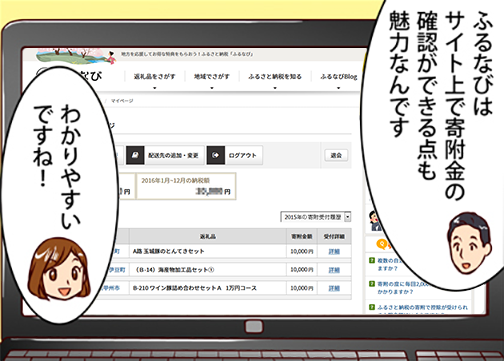Image resolution: width=504 pixels, height=361 pixels.
Task: Open 詳細 link for 海産物加工品セット③
Action: [334, 270]
